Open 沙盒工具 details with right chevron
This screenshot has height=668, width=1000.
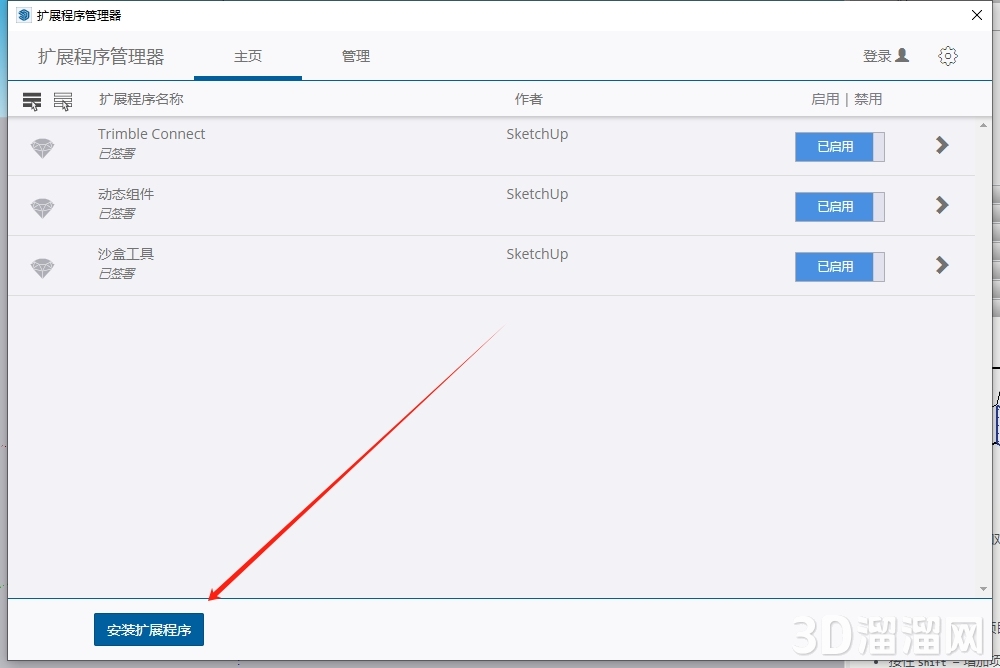[x=941, y=265]
